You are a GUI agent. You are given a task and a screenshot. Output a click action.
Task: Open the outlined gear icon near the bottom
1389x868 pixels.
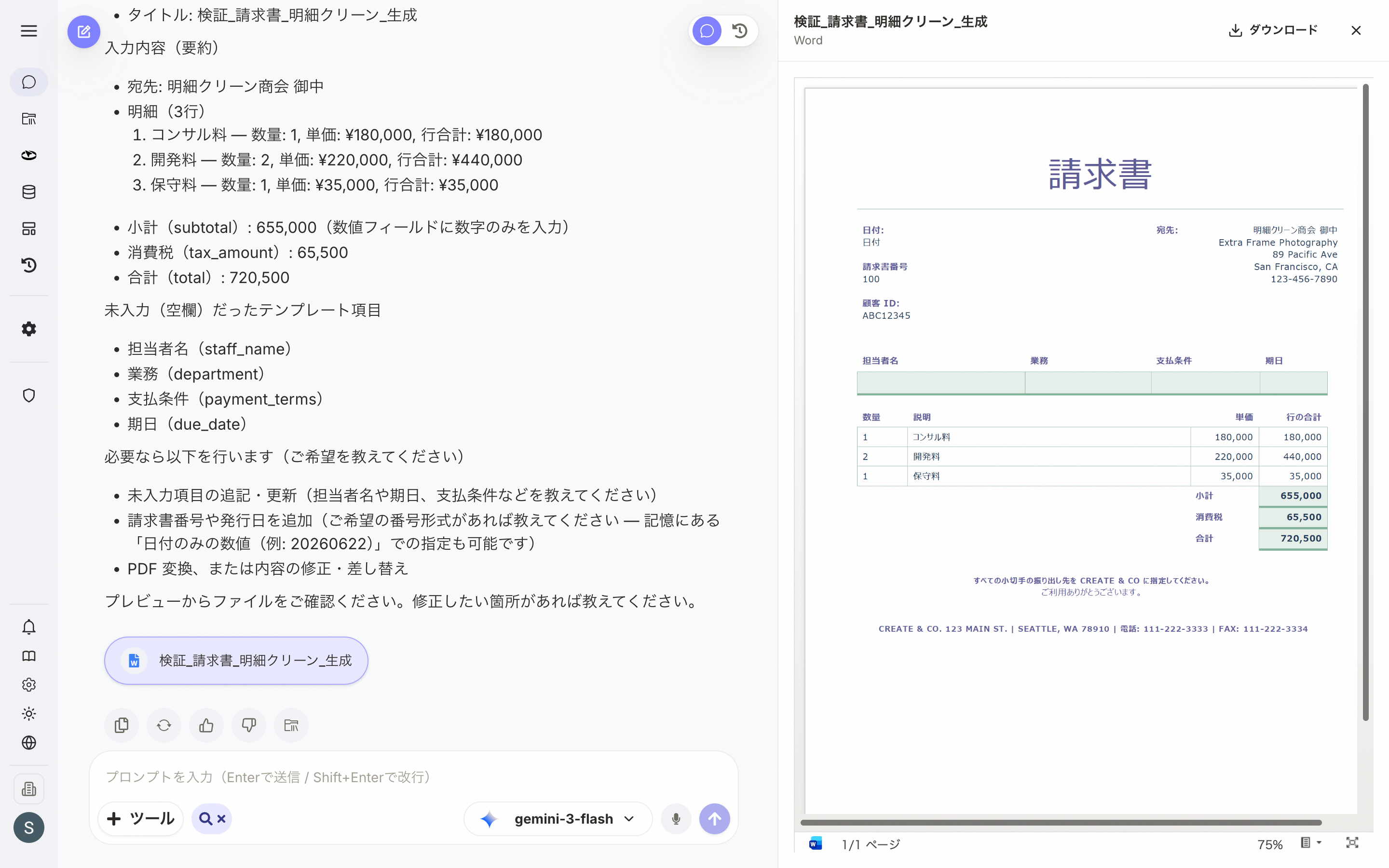point(29,685)
